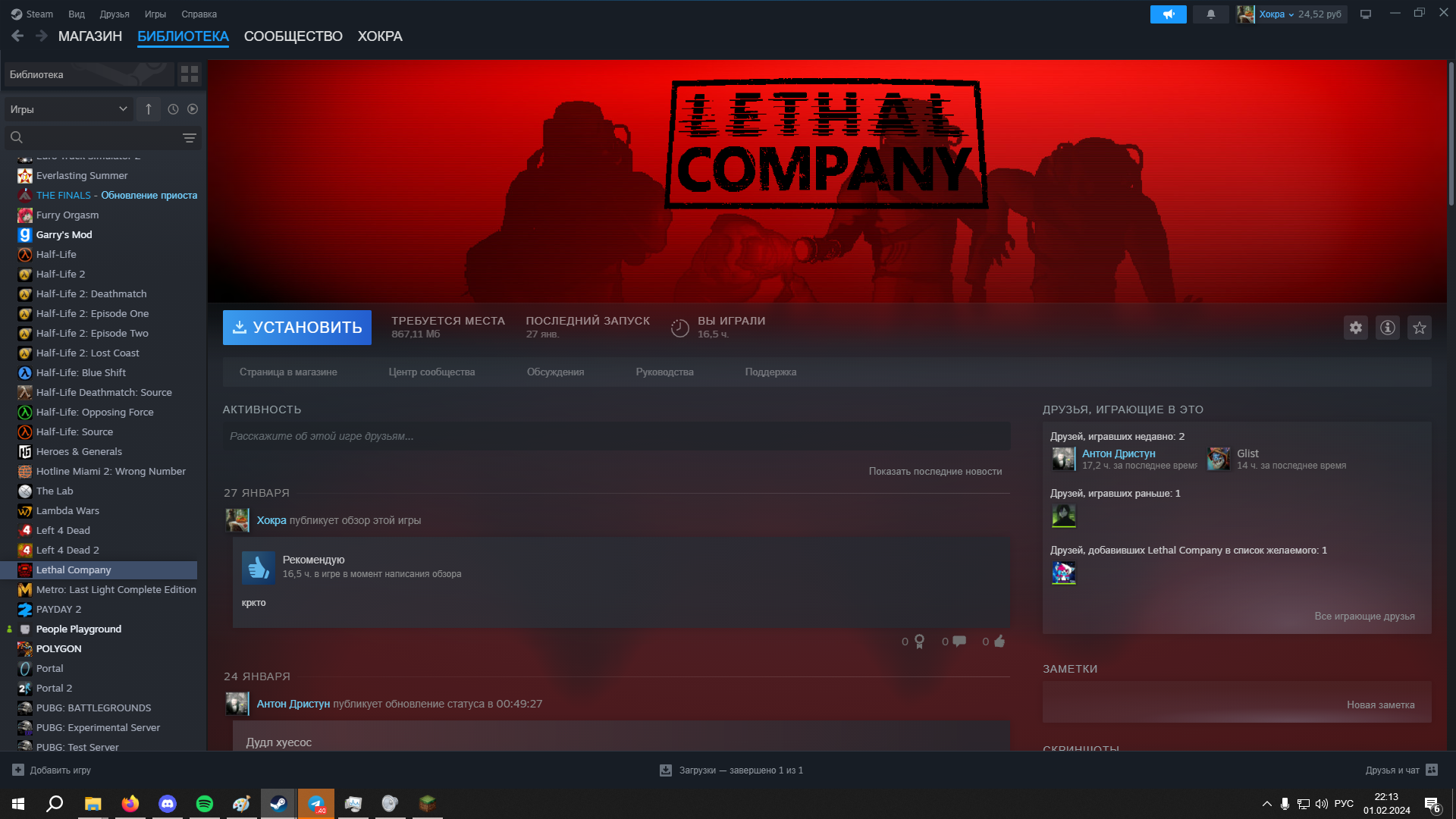Open comments on the review

(x=959, y=642)
